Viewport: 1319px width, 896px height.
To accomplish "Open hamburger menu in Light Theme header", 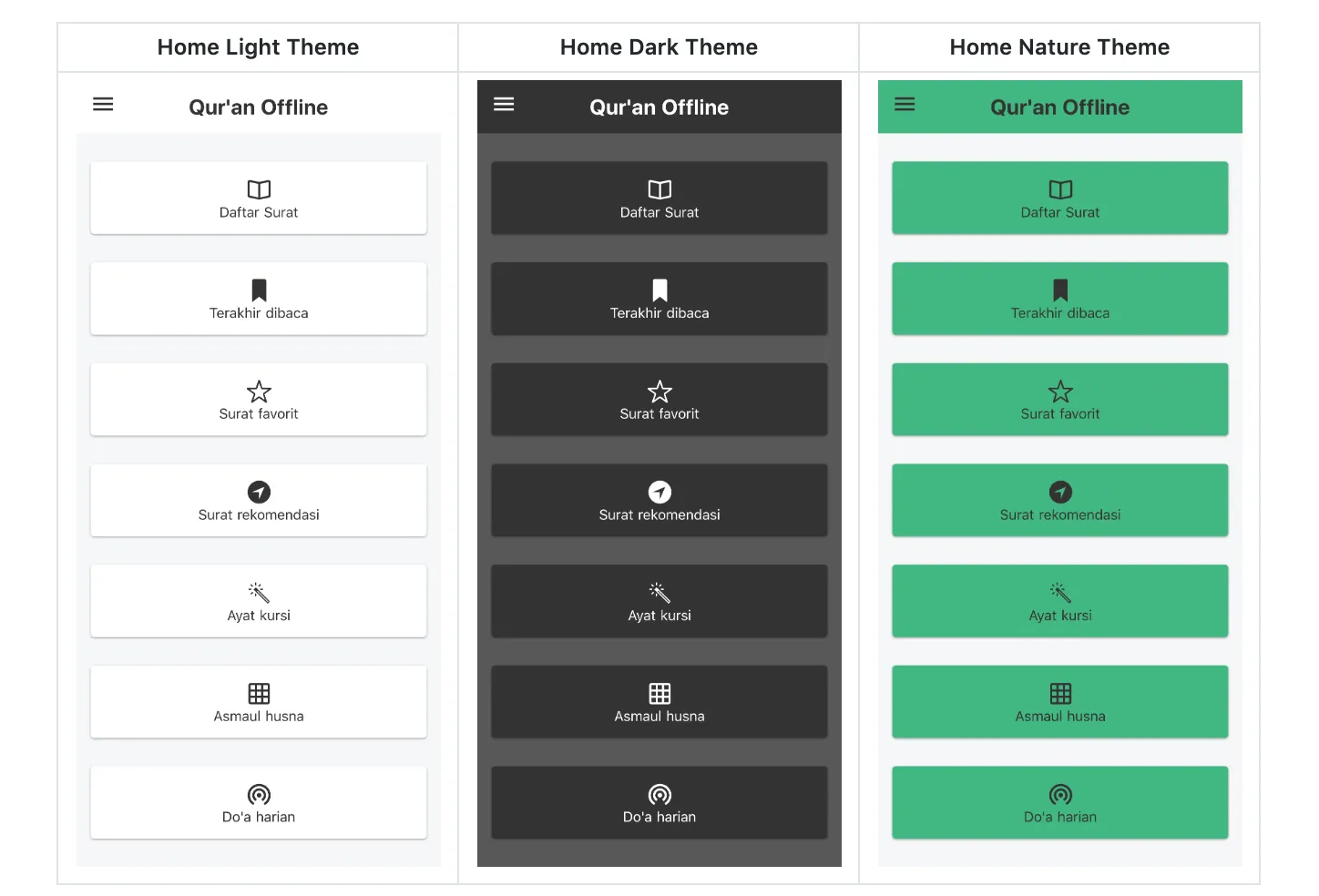I will (x=103, y=105).
